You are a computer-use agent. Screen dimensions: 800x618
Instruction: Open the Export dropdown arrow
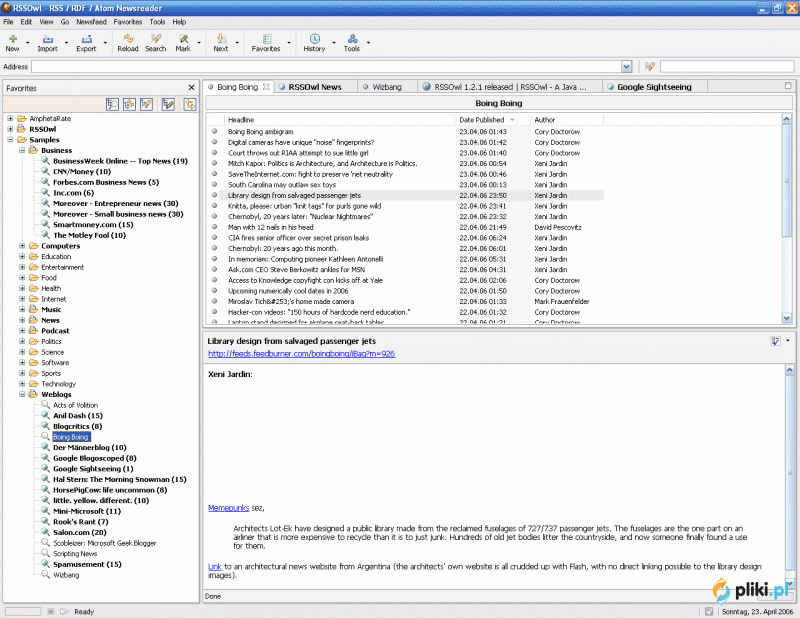coord(105,43)
